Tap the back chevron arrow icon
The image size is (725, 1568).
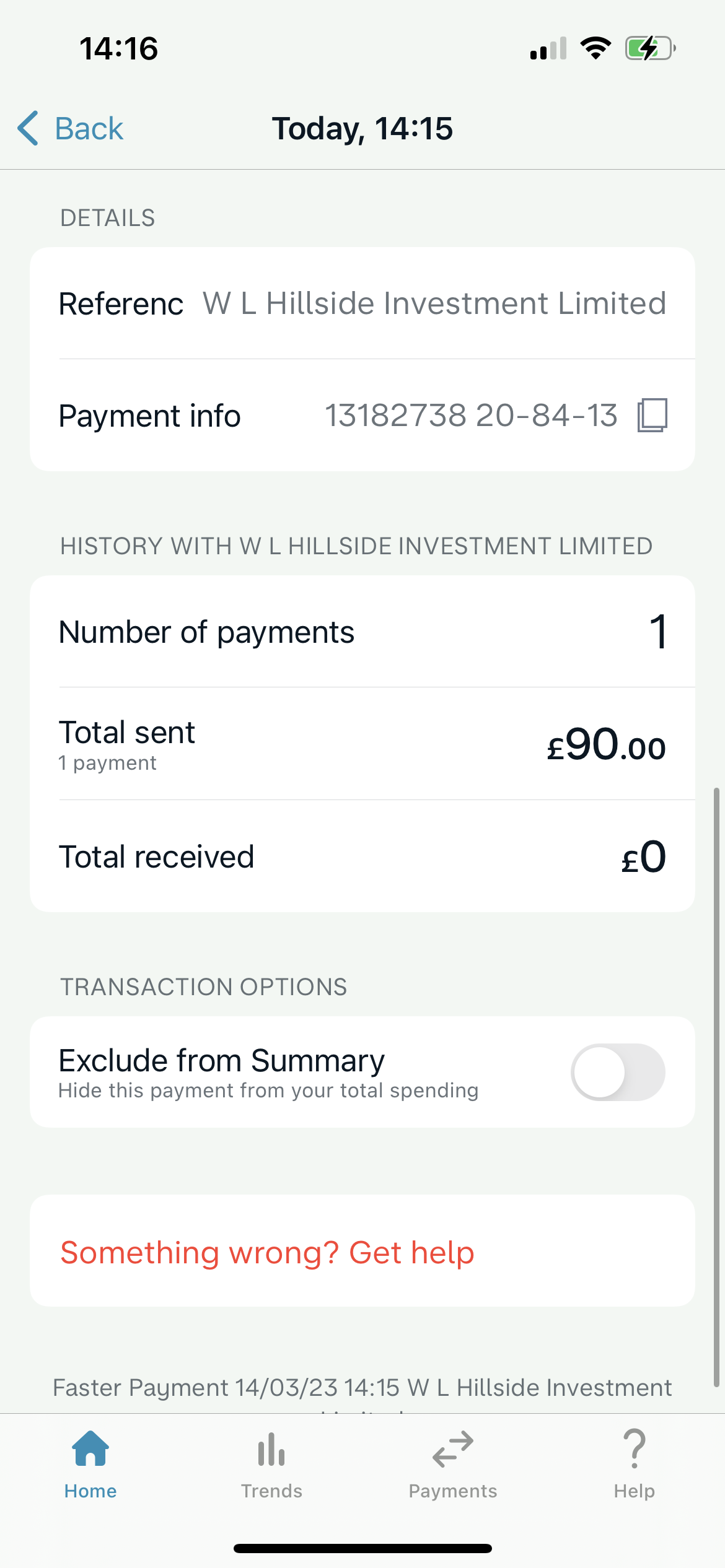pos(29,128)
